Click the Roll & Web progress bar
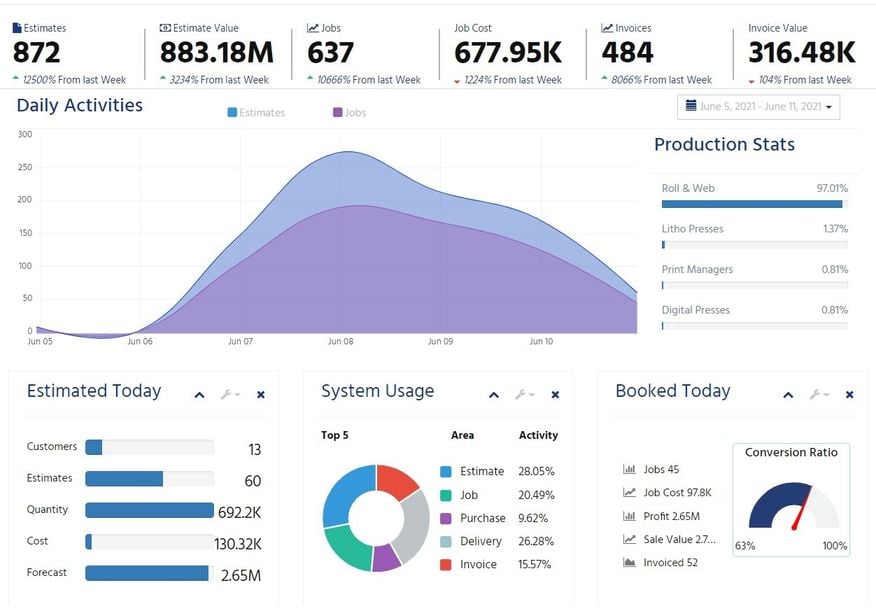This screenshot has width=876, height=609. [x=754, y=204]
